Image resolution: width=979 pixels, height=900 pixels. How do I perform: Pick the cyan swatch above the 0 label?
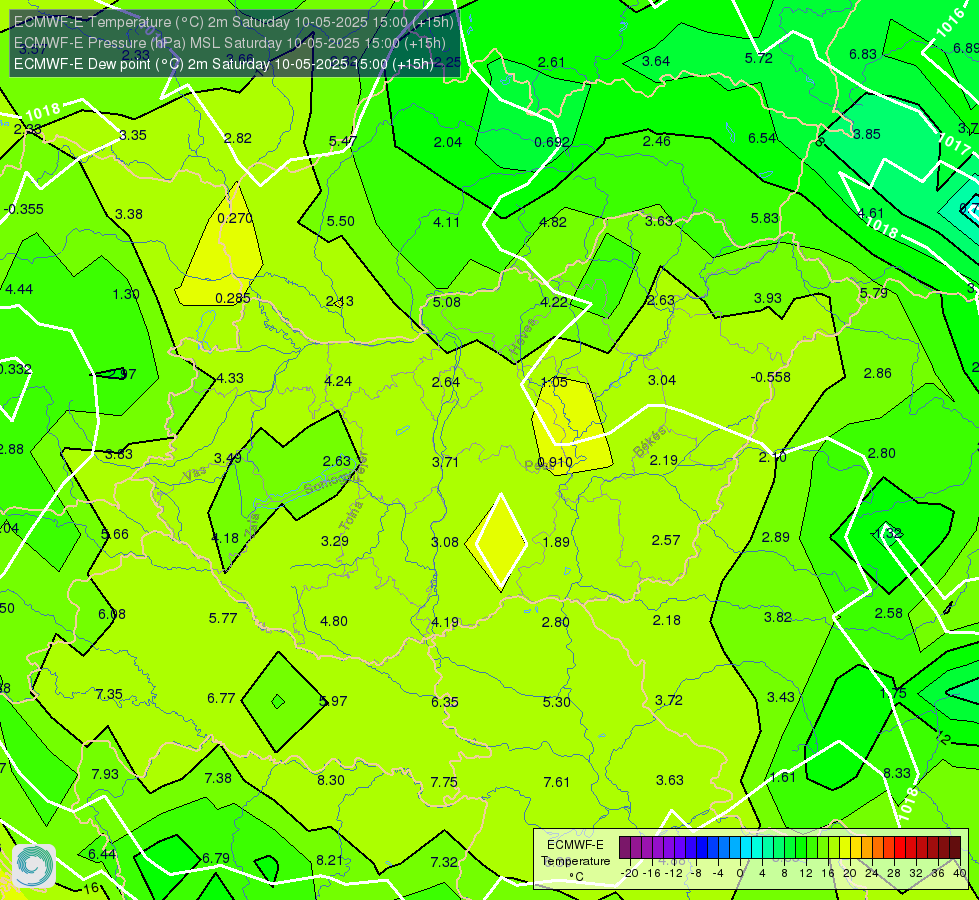pyautogui.click(x=745, y=848)
